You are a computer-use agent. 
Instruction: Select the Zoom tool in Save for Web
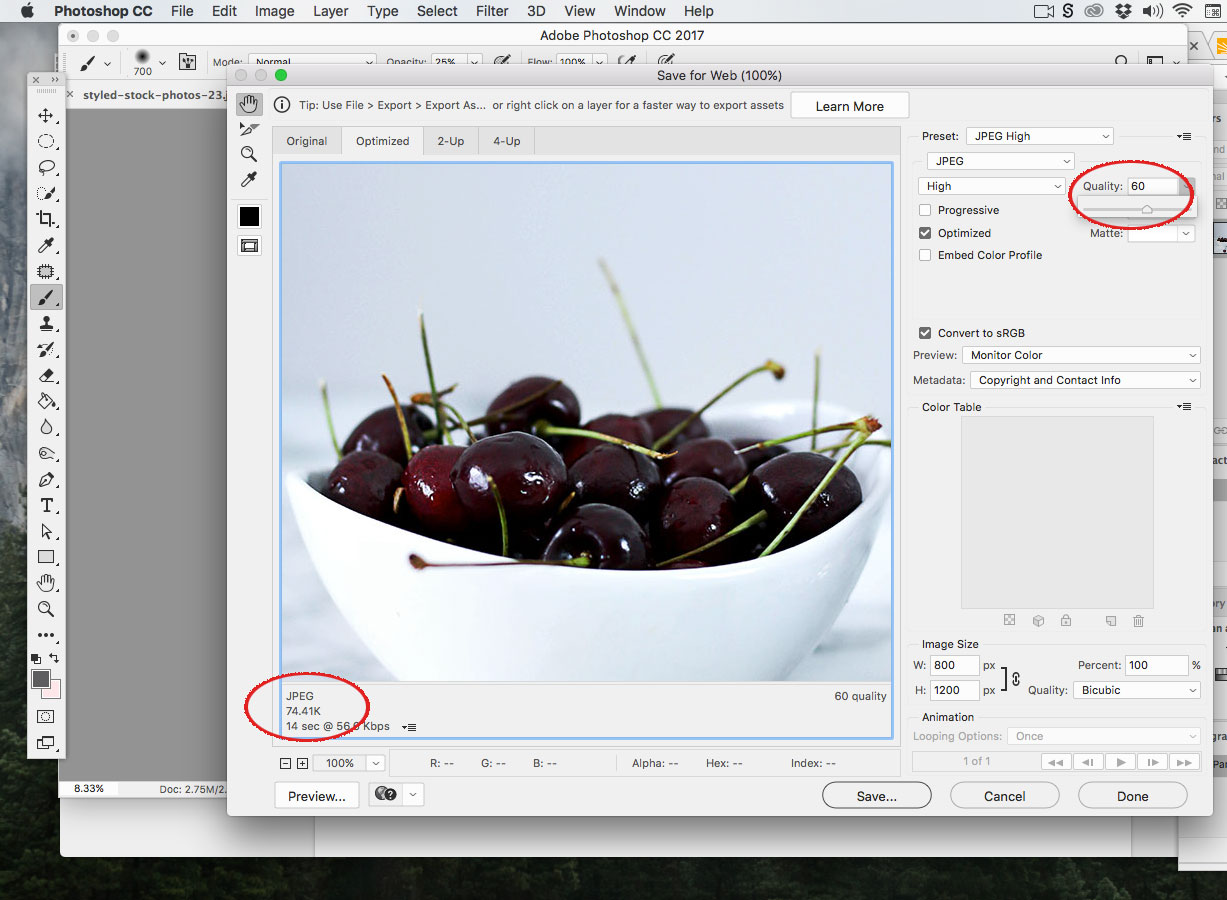tap(249, 154)
